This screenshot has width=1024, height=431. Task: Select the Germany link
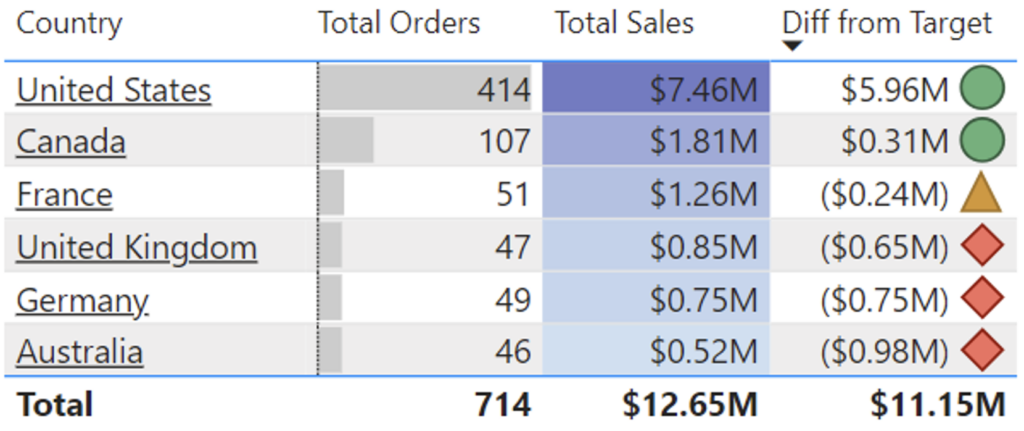82,299
